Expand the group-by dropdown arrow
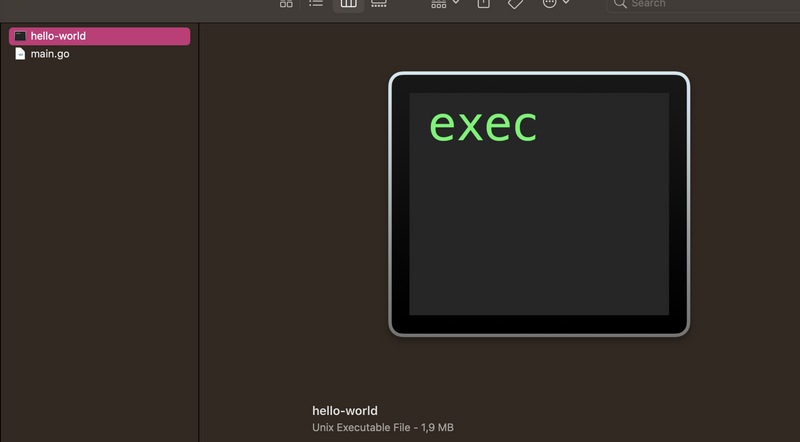The width and height of the screenshot is (800, 442). (x=456, y=4)
